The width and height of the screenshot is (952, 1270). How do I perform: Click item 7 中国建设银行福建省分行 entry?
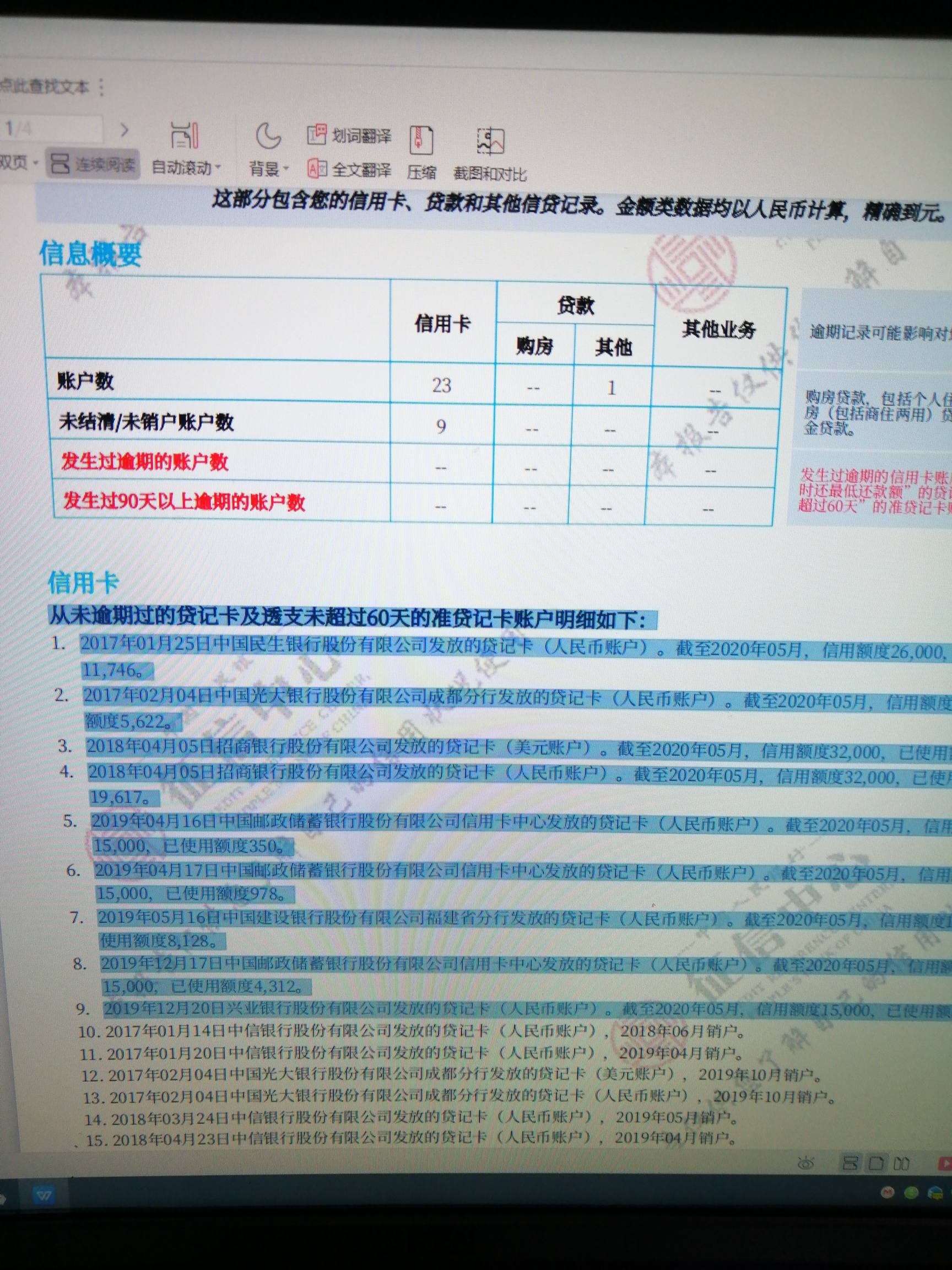tap(524, 930)
